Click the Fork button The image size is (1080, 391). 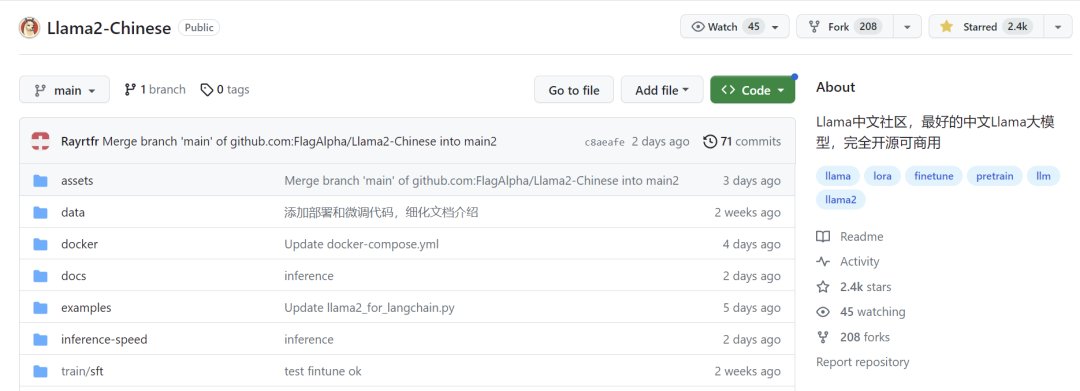(x=844, y=27)
